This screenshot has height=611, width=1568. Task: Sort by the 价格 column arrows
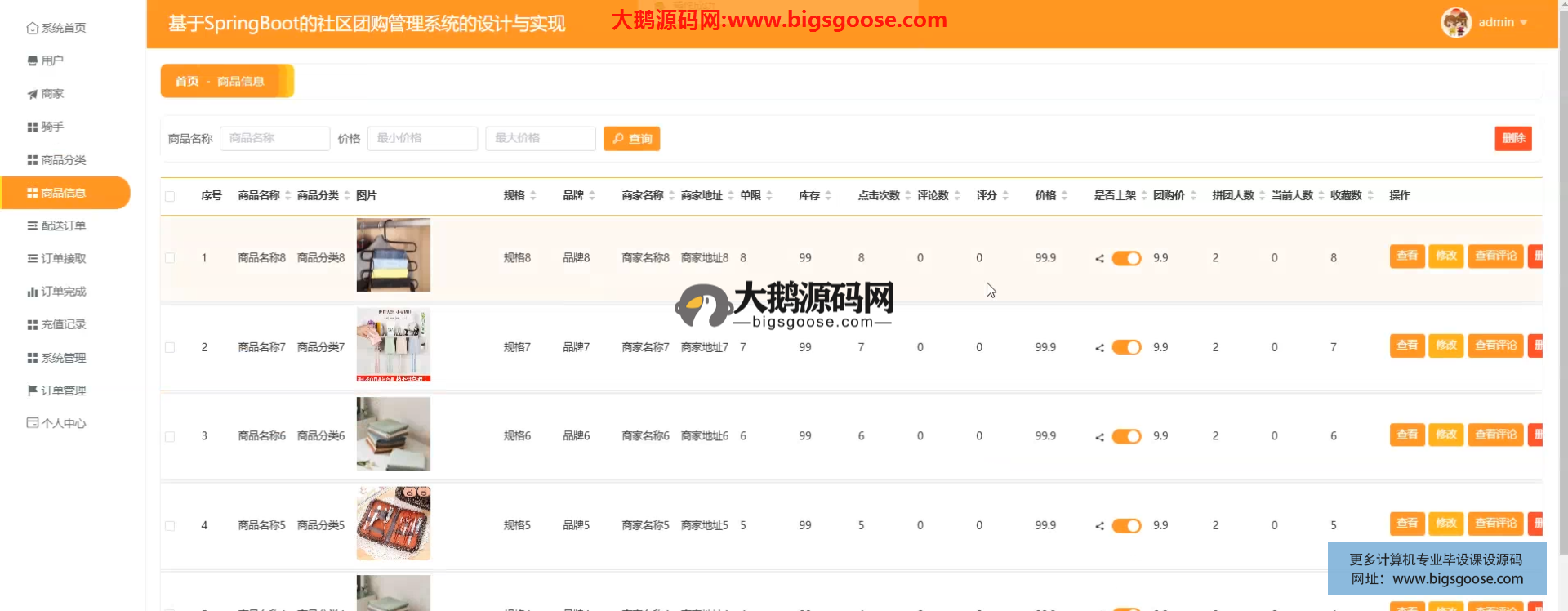point(1064,196)
